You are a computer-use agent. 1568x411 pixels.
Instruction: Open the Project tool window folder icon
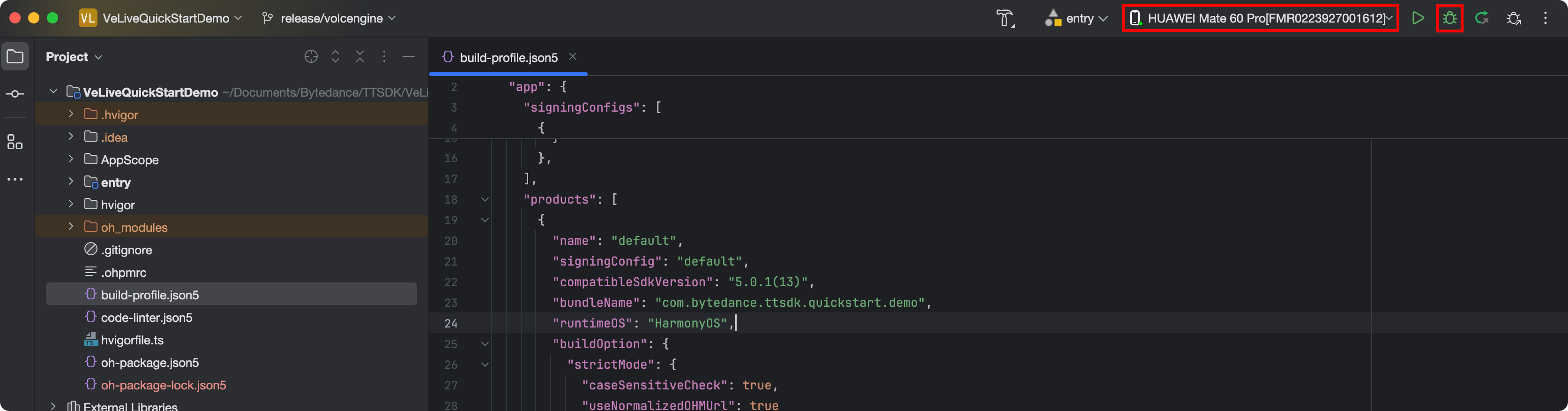point(15,57)
